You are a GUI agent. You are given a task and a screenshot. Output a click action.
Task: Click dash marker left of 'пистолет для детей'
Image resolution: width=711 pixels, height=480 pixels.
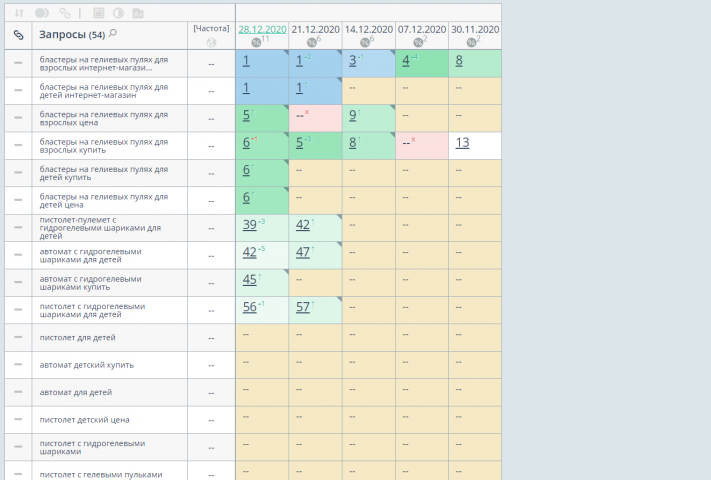pos(18,337)
